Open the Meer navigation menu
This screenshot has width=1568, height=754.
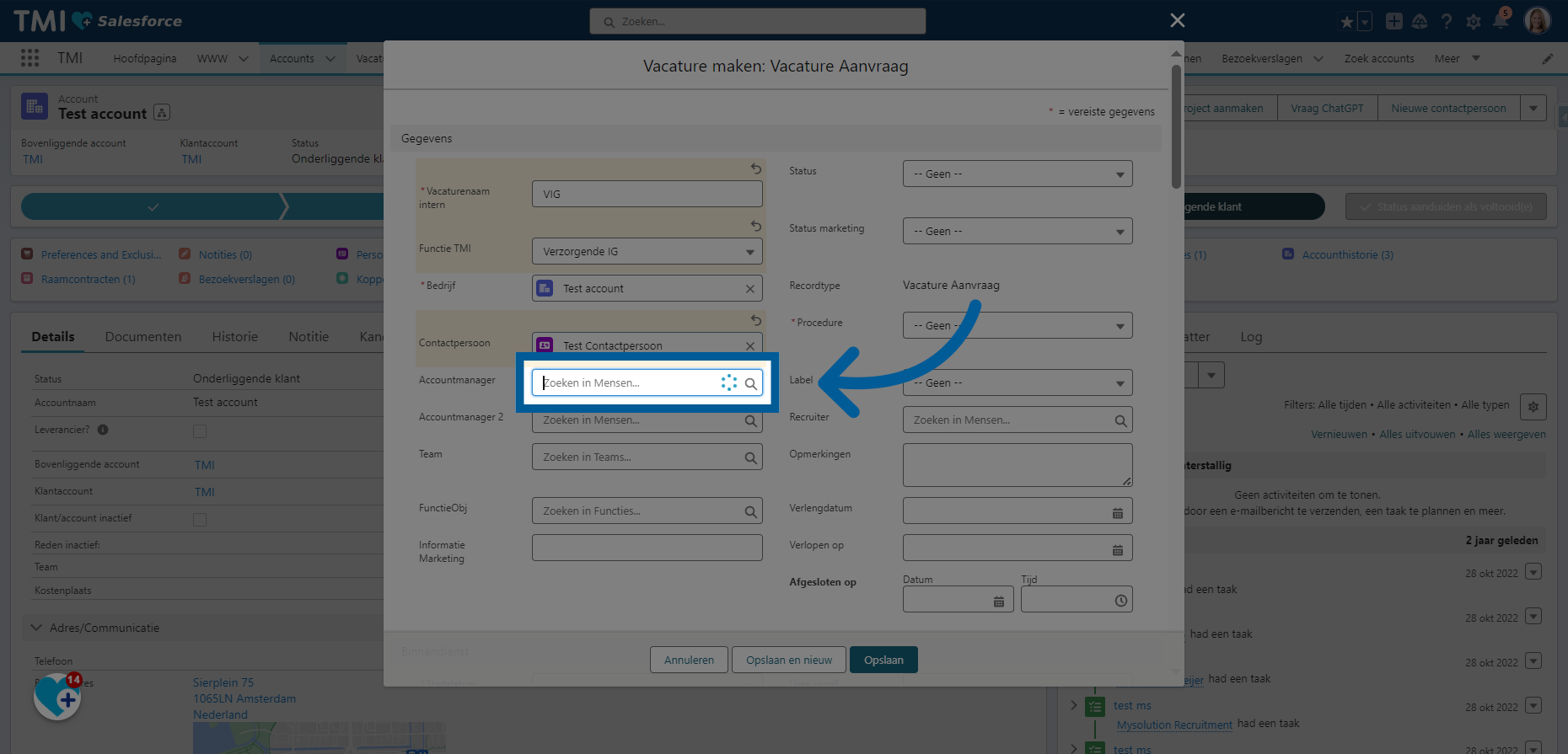coord(1457,58)
